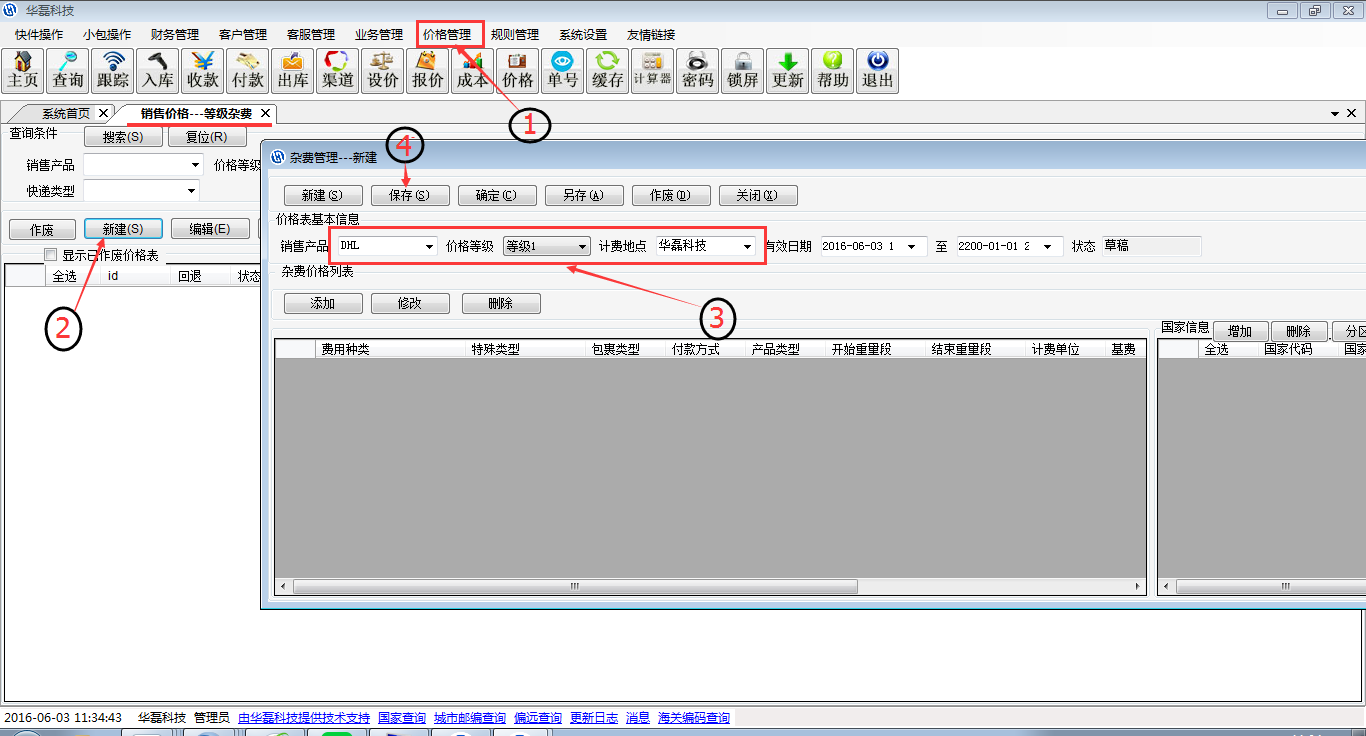The width and height of the screenshot is (1366, 736).
Task: Click the 渠道 channel toolbar icon
Action: coord(338,71)
